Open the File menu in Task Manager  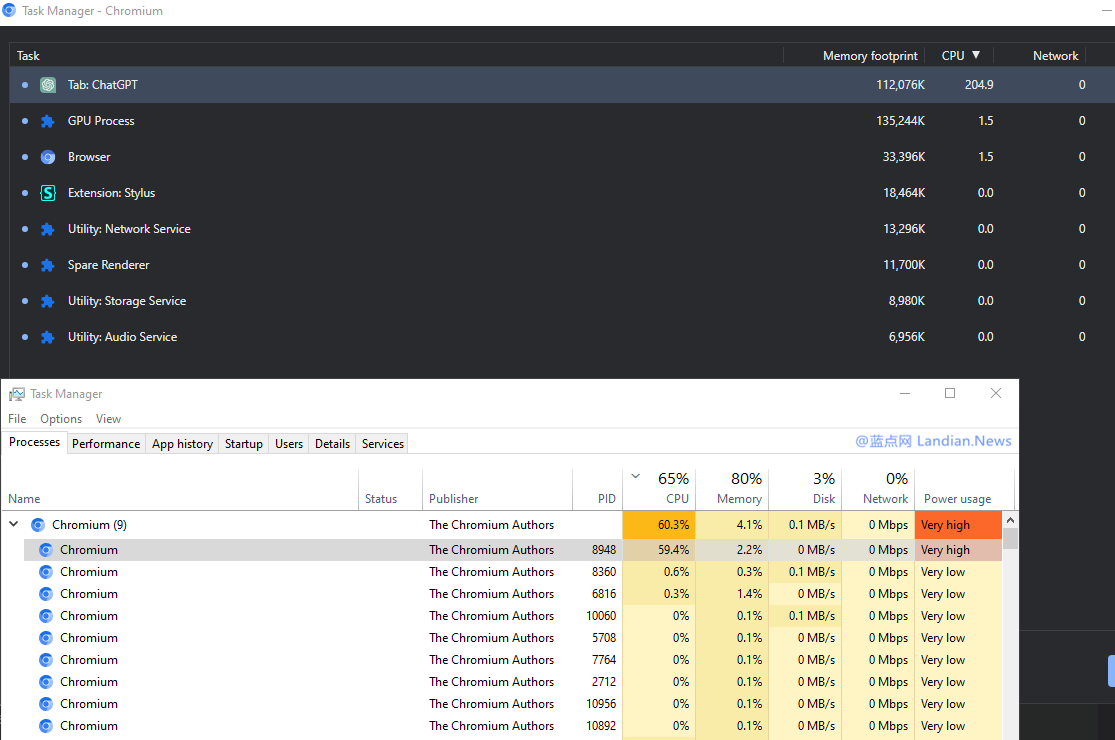(x=17, y=419)
